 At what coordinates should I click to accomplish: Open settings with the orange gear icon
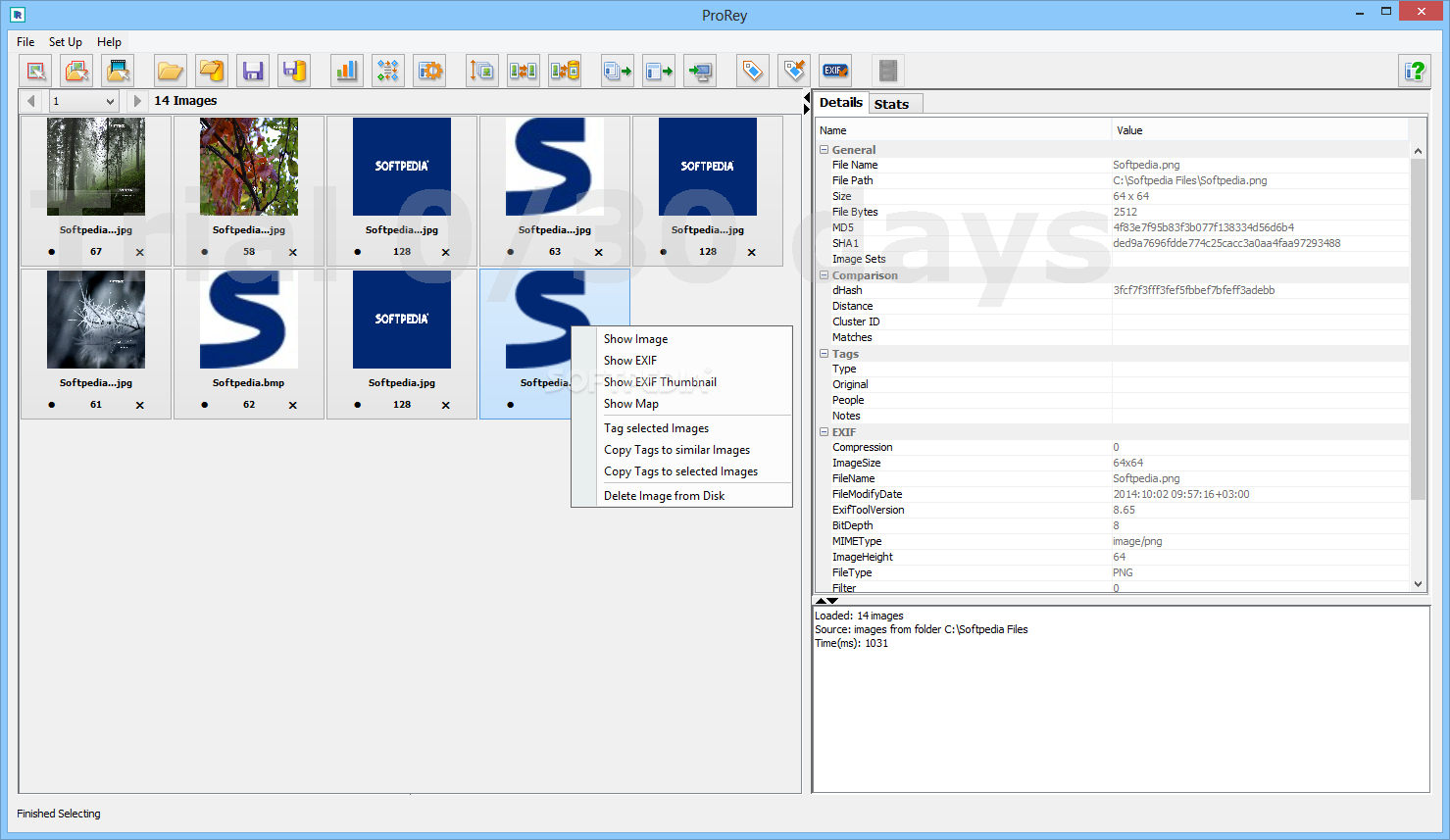(429, 71)
